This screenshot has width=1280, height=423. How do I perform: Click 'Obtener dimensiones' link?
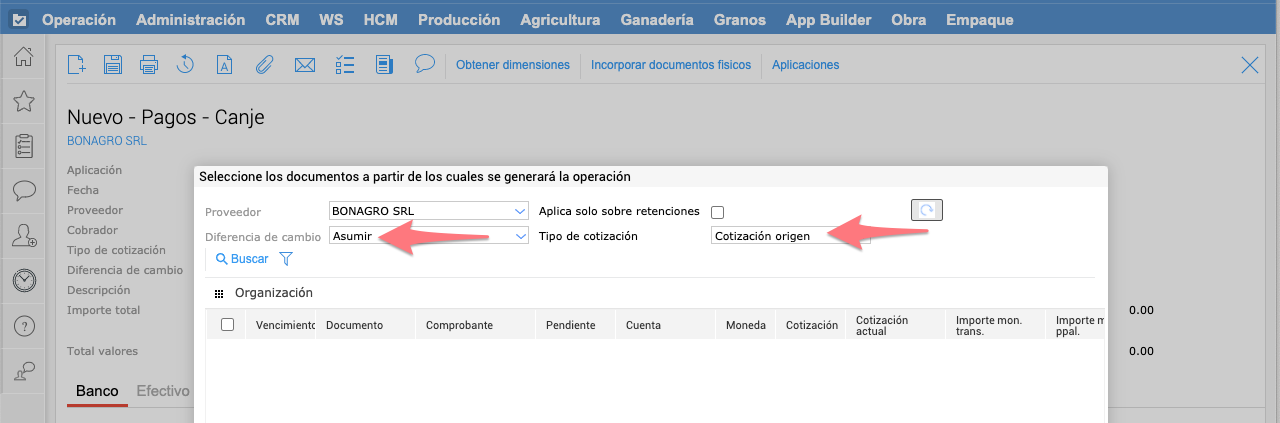point(512,65)
